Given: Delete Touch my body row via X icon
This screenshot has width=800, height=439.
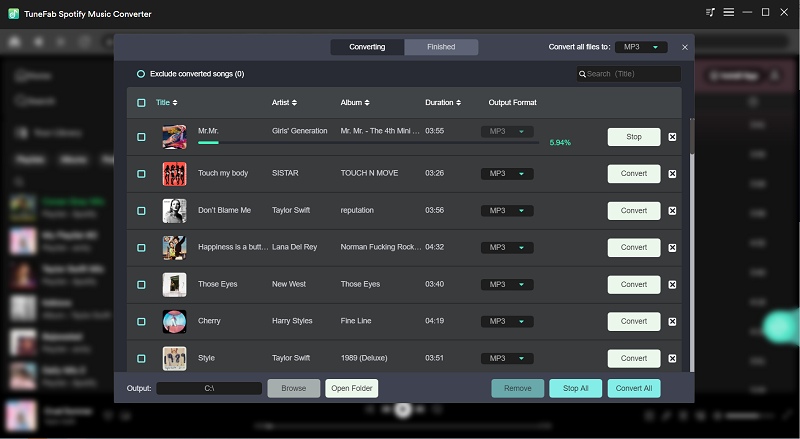Looking at the screenshot, I should click(672, 174).
